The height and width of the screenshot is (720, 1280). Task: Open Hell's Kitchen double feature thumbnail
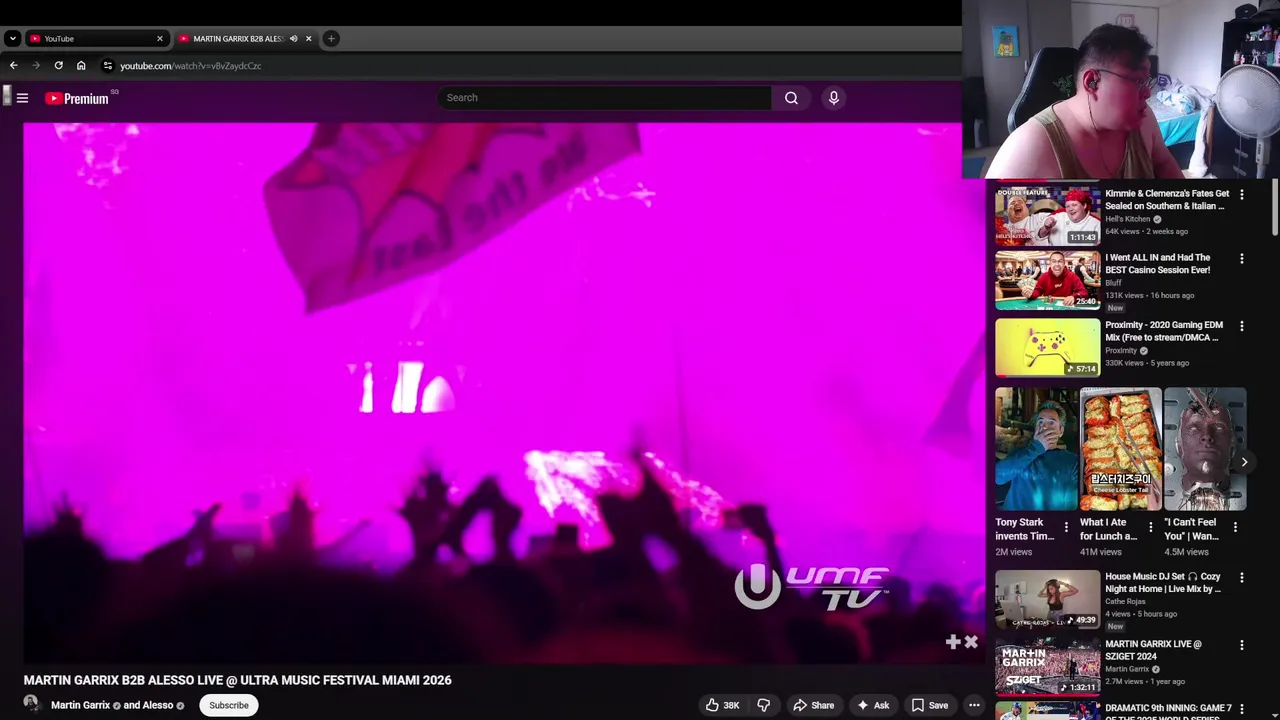(1047, 215)
